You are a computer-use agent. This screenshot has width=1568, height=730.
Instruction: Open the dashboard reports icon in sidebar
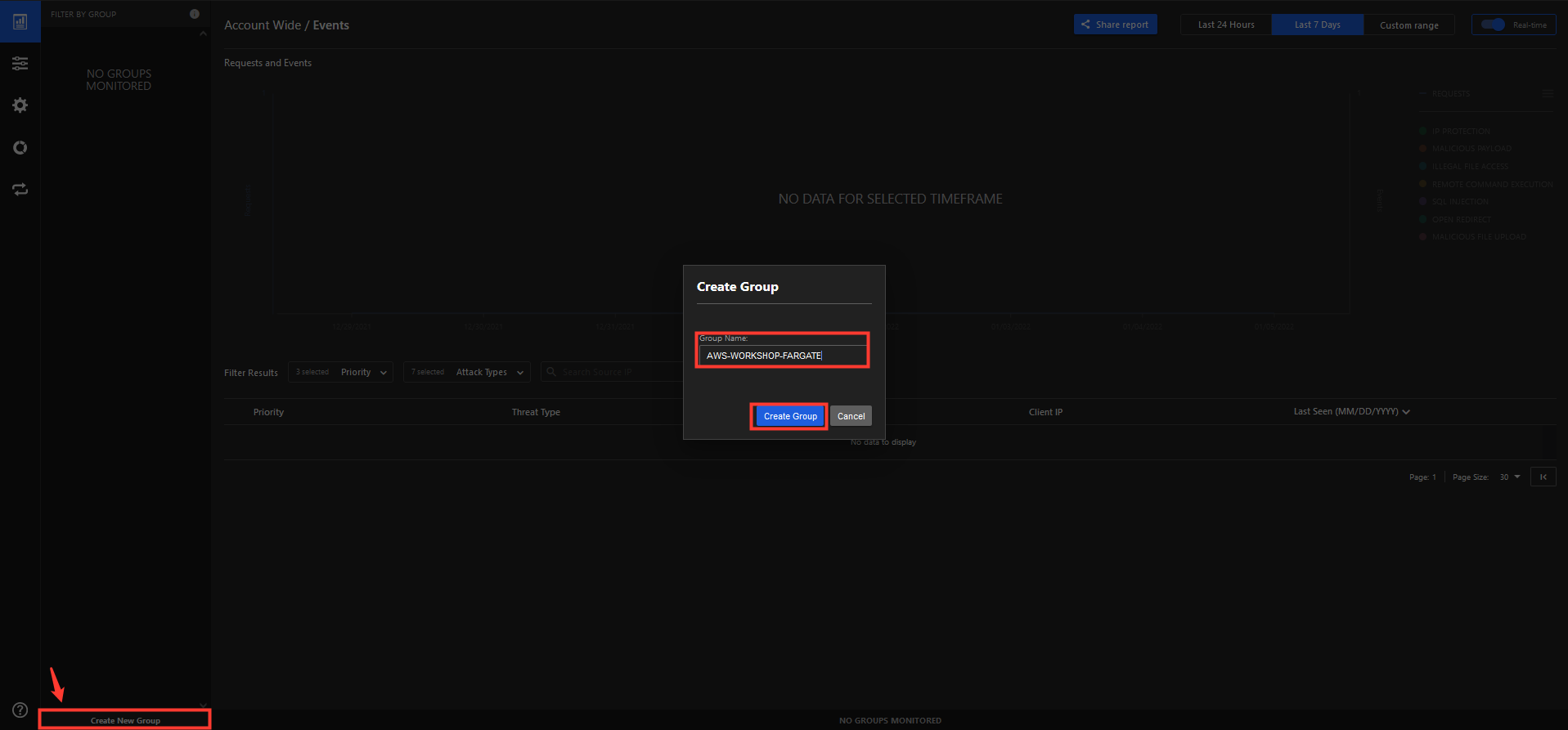(x=20, y=21)
